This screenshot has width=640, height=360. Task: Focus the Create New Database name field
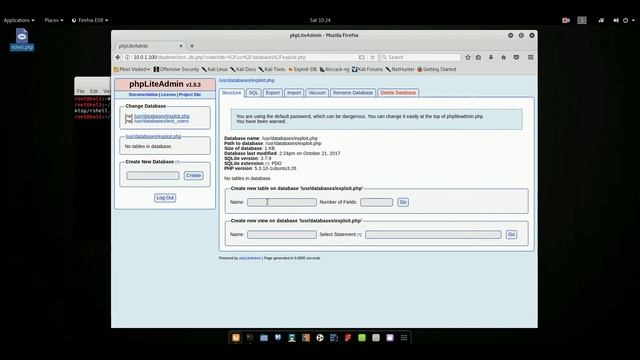click(153, 176)
